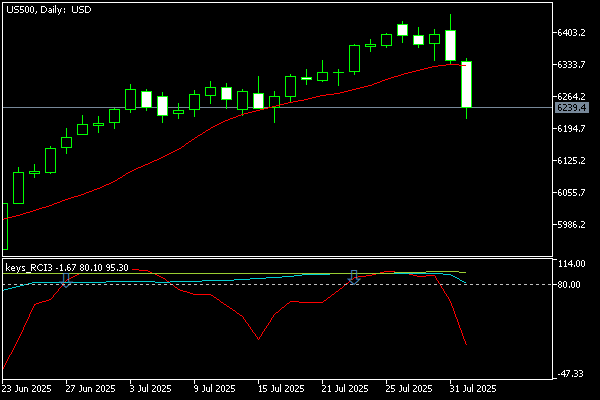Viewport: 600px width, 400px height.
Task: Select the keys_RCI3 indicator label
Action: pyautogui.click(x=67, y=268)
